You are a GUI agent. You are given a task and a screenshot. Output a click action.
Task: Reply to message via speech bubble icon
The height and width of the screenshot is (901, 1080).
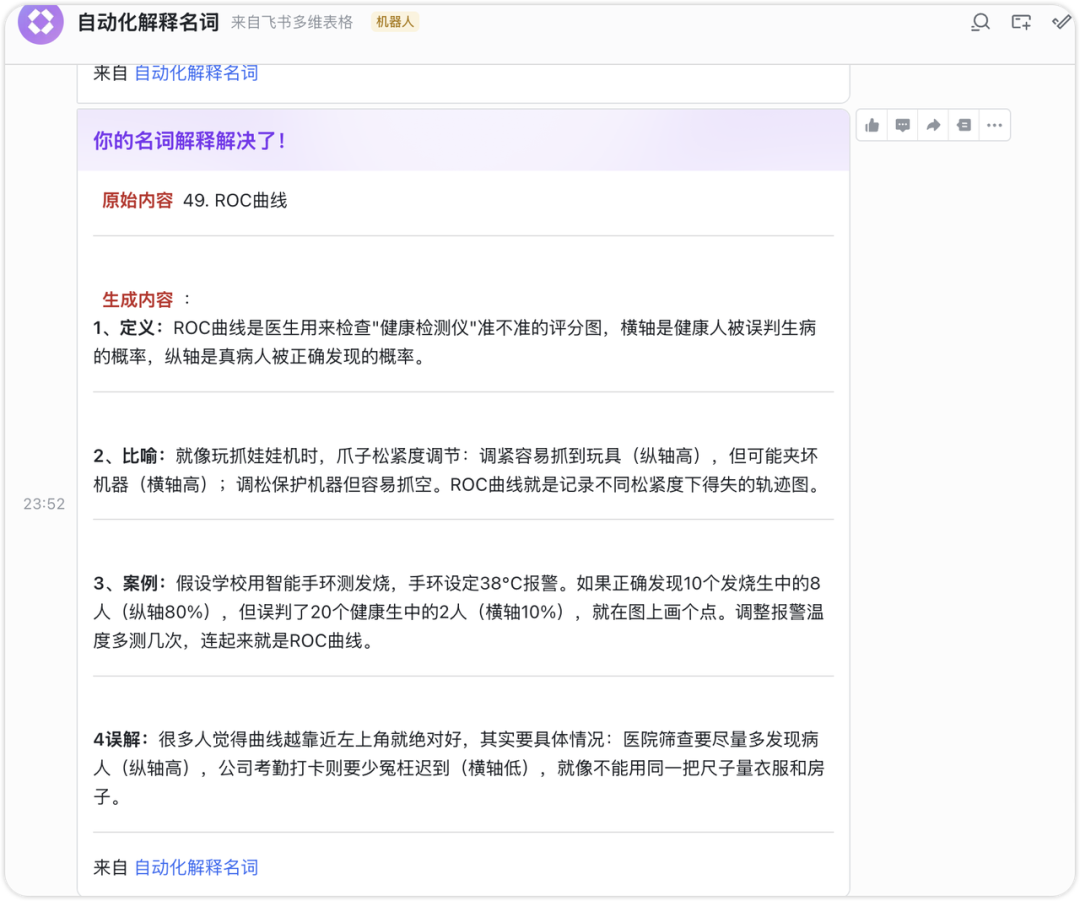pos(903,125)
